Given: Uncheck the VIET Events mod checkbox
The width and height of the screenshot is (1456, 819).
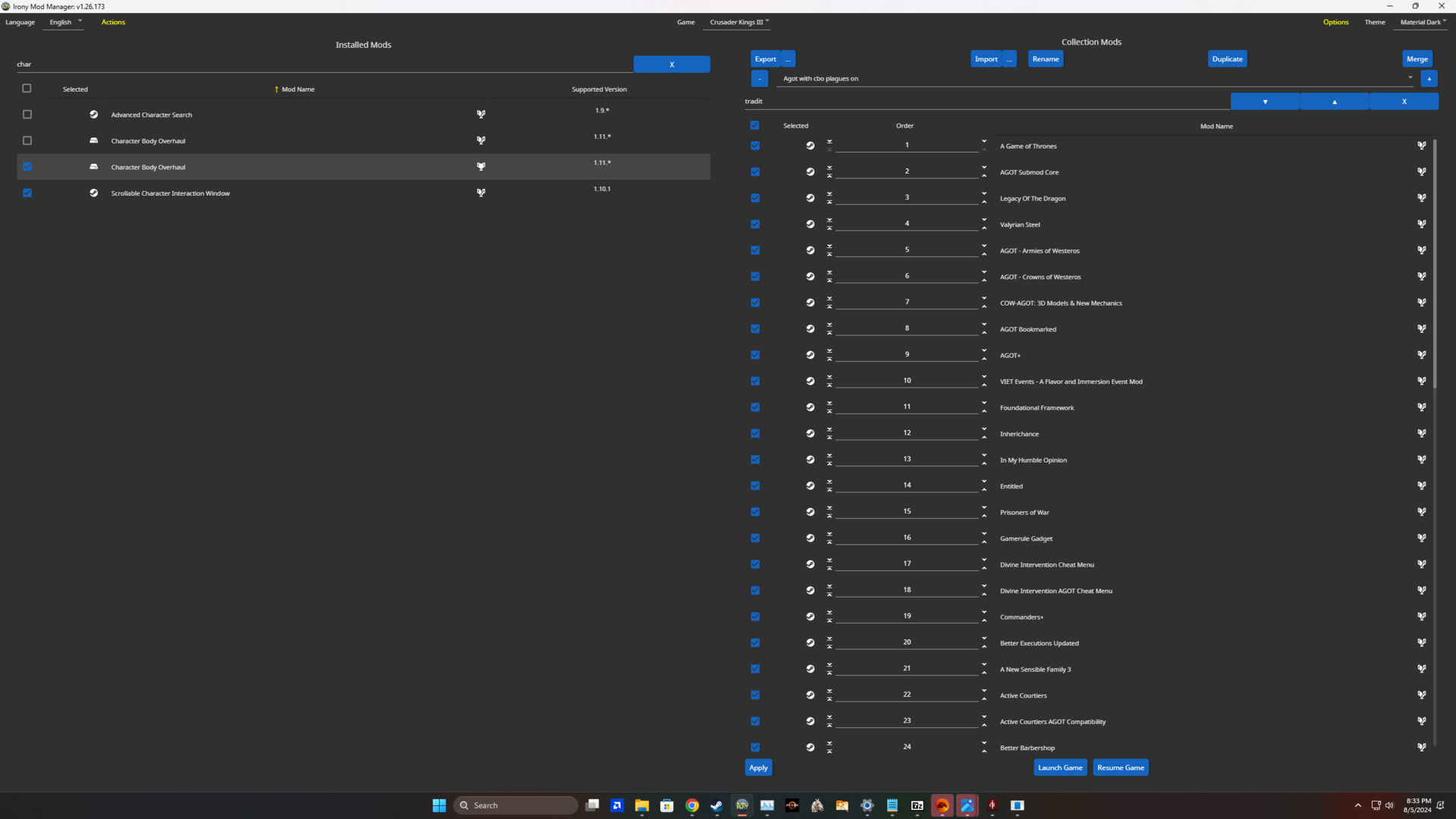Looking at the screenshot, I should pos(755,381).
